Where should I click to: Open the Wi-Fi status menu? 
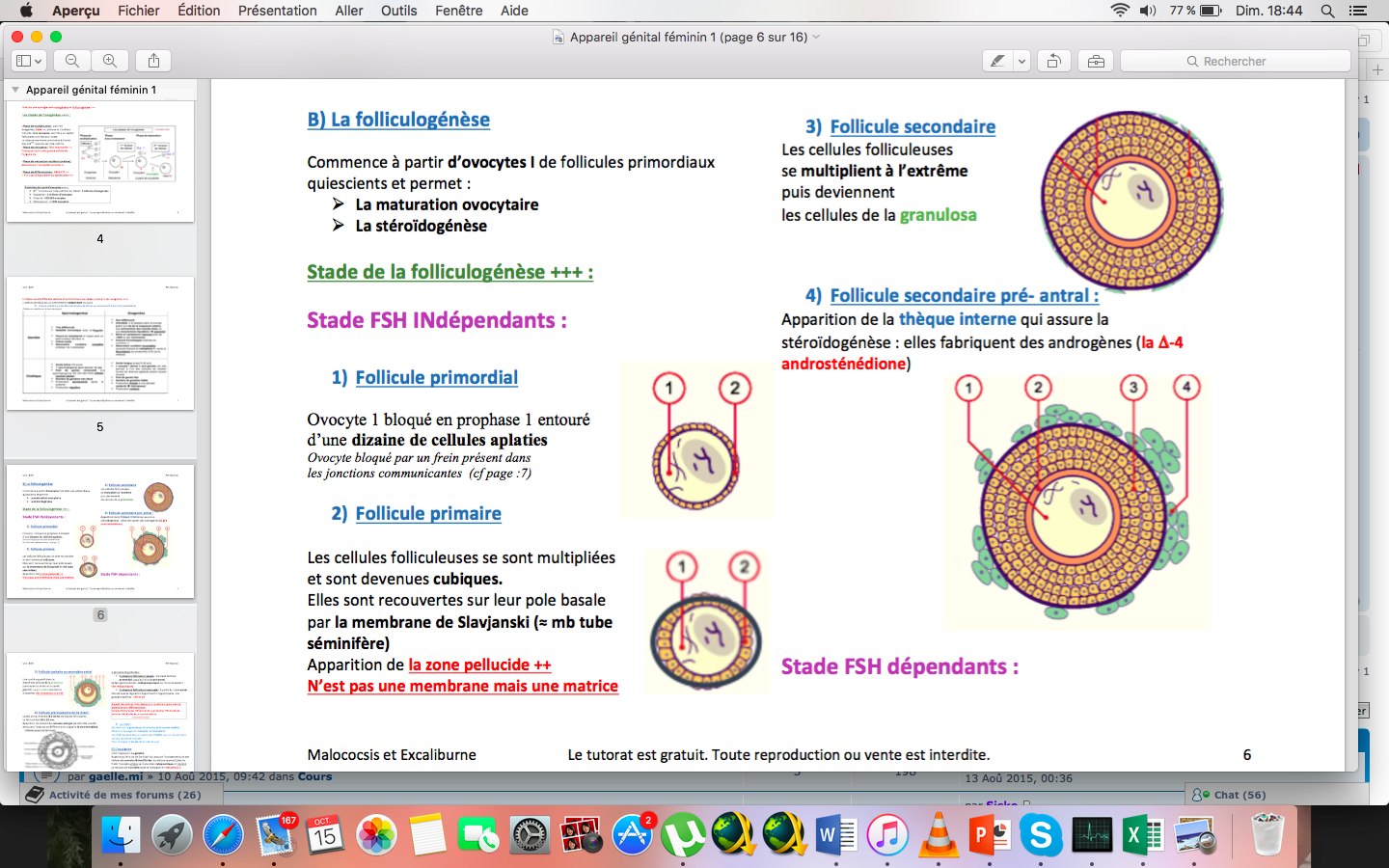pos(1120,11)
